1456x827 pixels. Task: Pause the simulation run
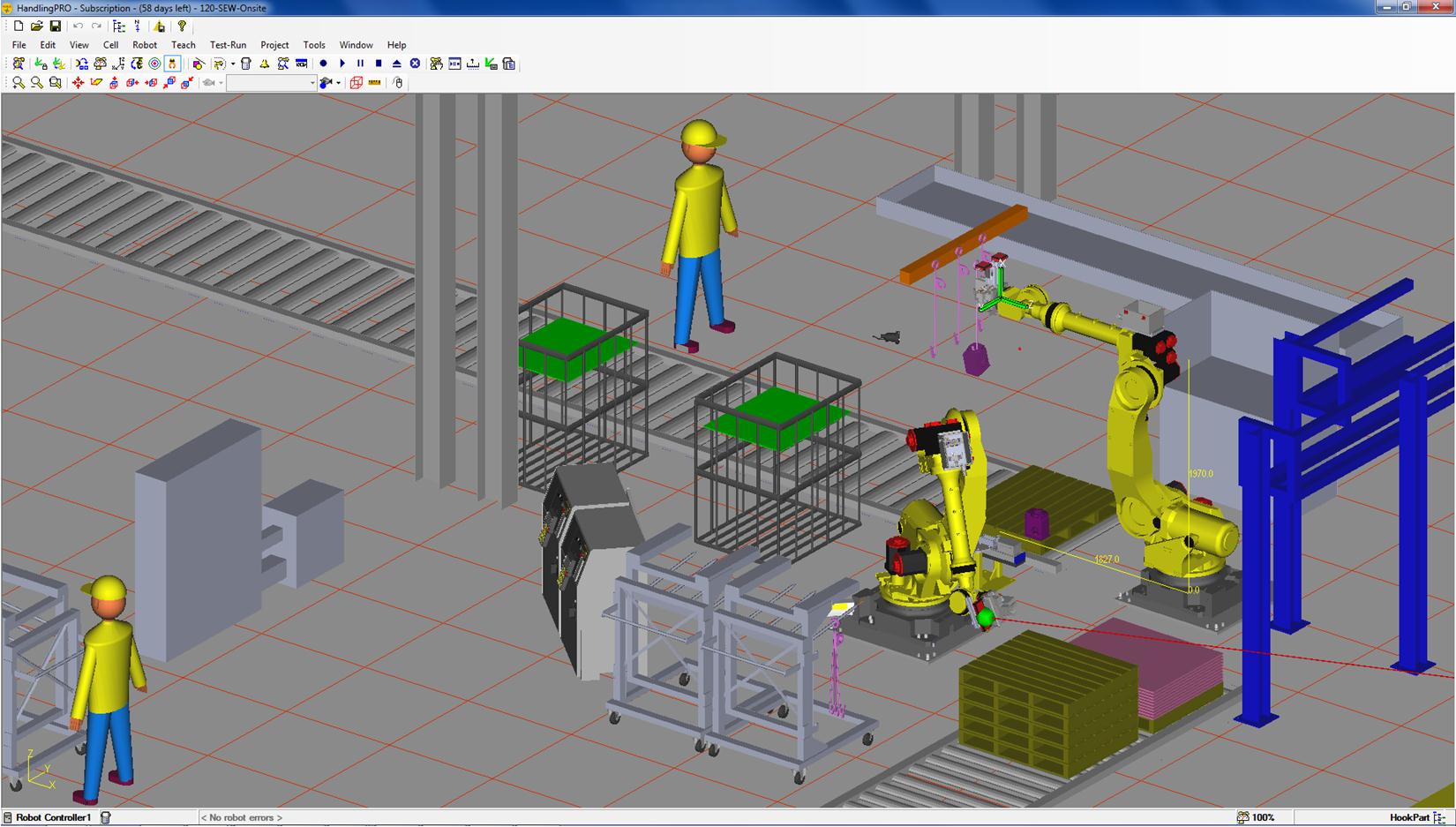(360, 64)
